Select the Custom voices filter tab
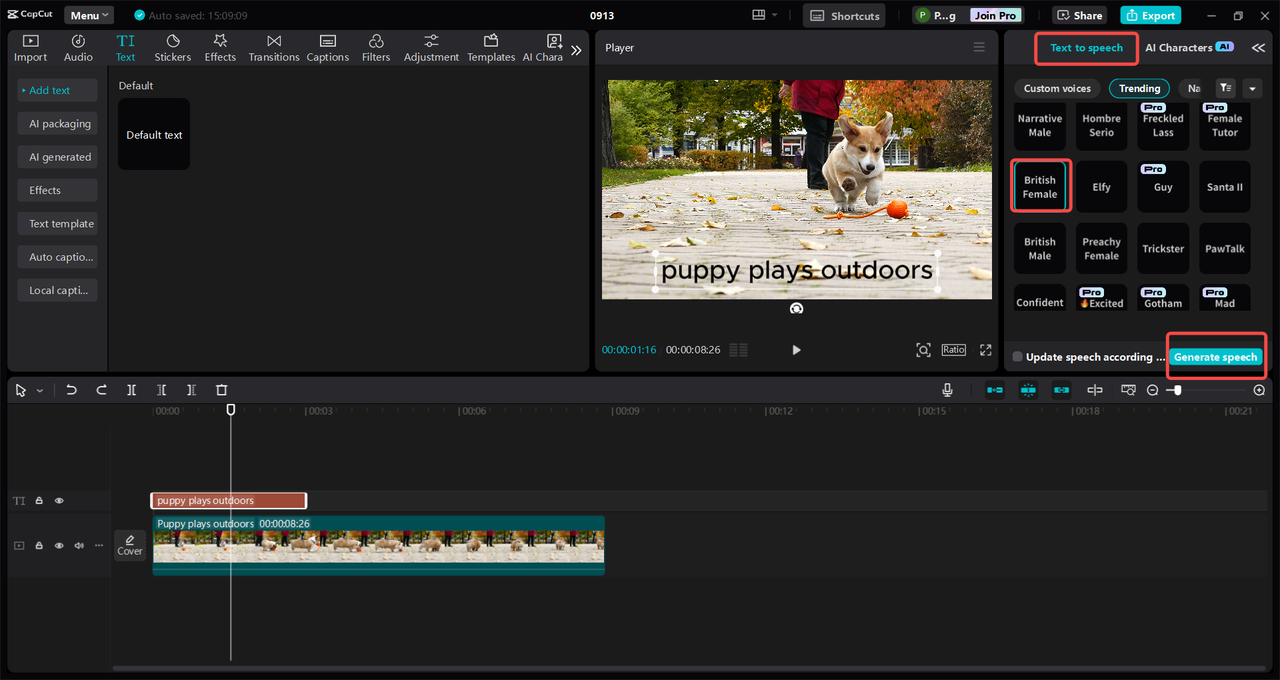 pos(1057,88)
